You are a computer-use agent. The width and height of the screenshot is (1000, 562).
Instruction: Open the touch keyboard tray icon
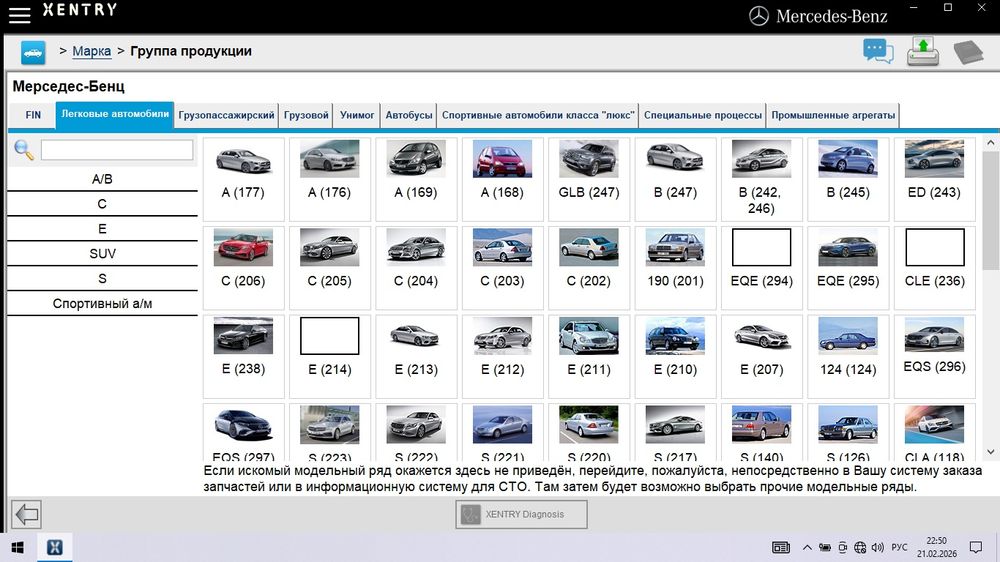pos(781,547)
